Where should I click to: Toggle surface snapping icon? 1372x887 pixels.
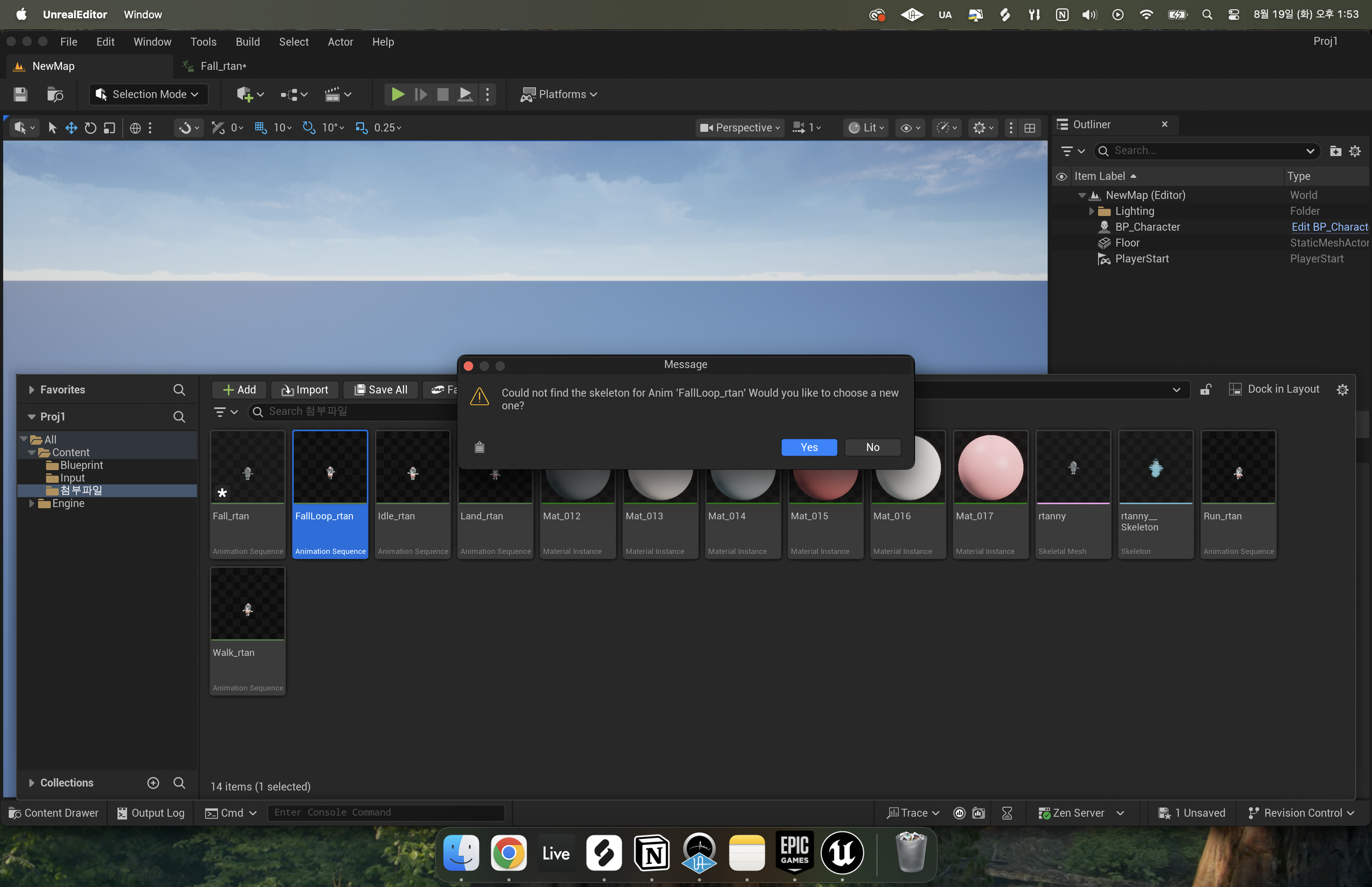[x=218, y=127]
